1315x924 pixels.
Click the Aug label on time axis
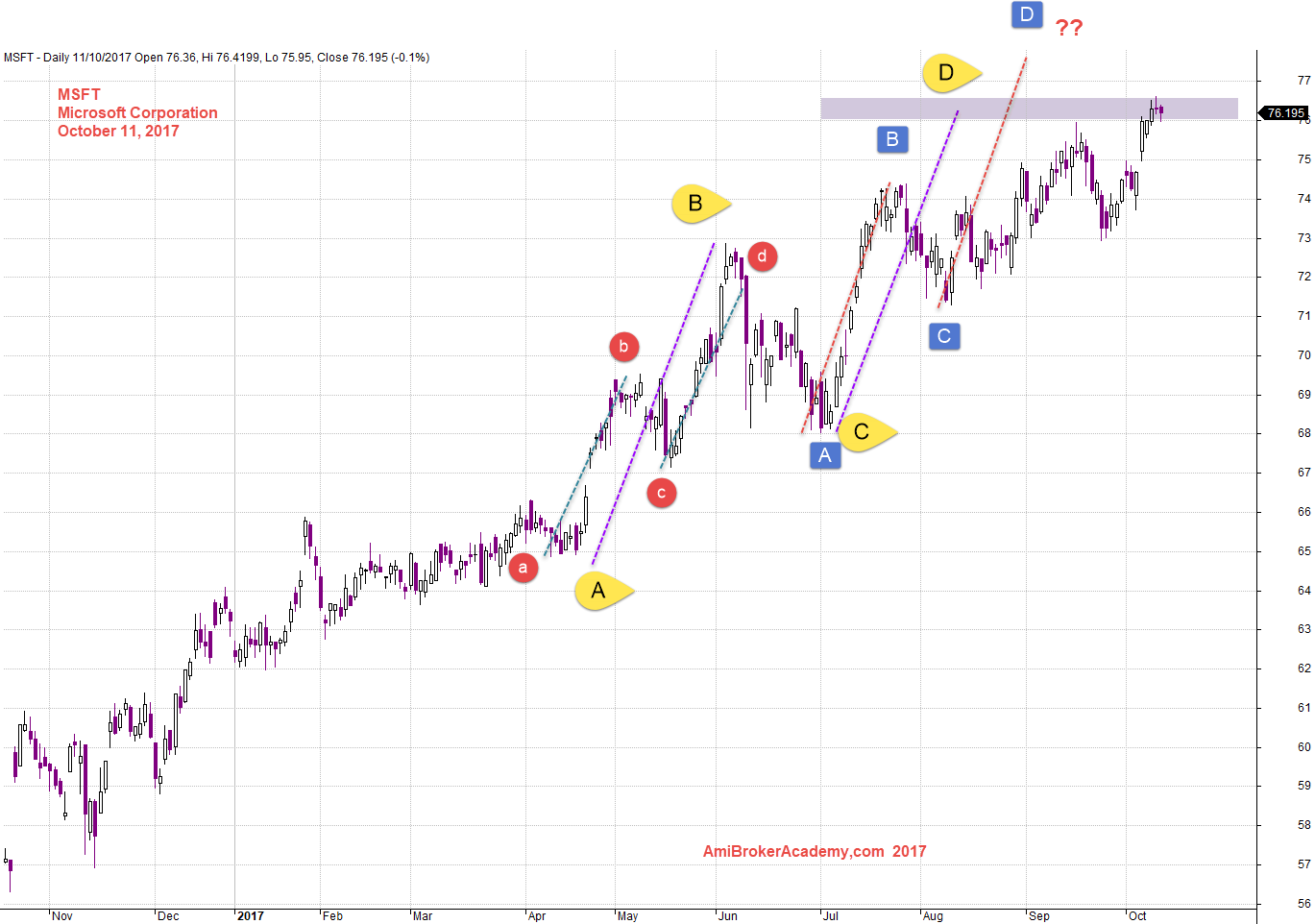point(933,916)
